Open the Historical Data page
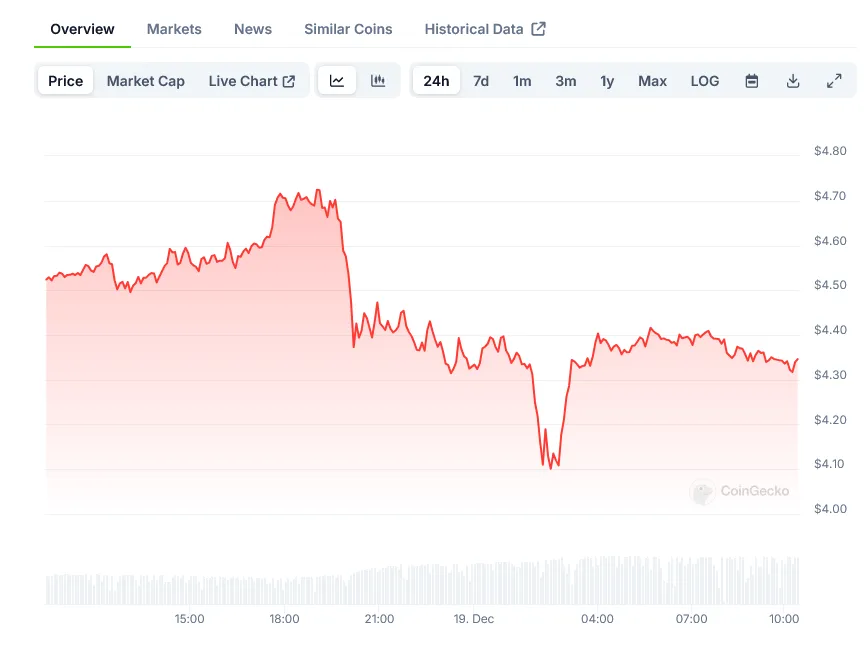Image resolution: width=867 pixels, height=651 pixels. tap(474, 29)
